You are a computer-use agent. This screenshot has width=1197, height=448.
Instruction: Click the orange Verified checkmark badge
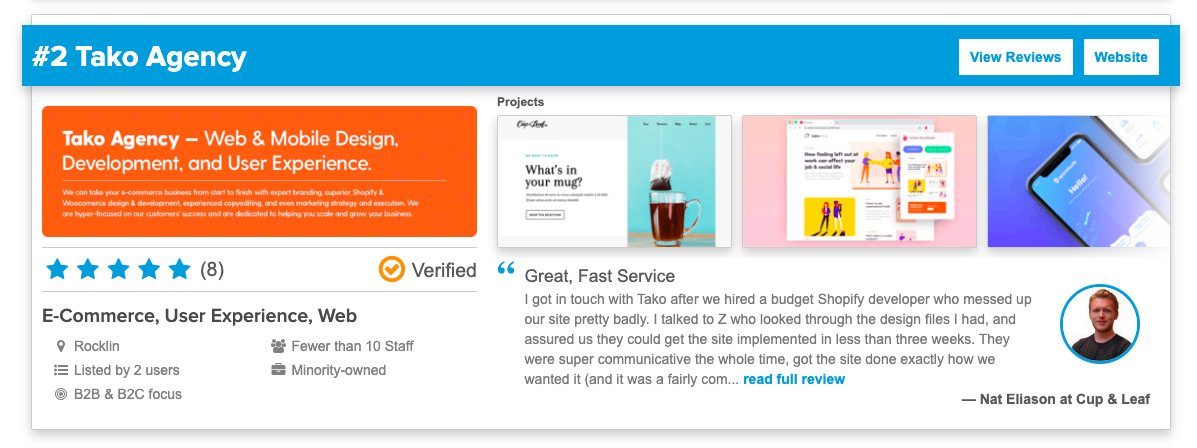point(392,269)
